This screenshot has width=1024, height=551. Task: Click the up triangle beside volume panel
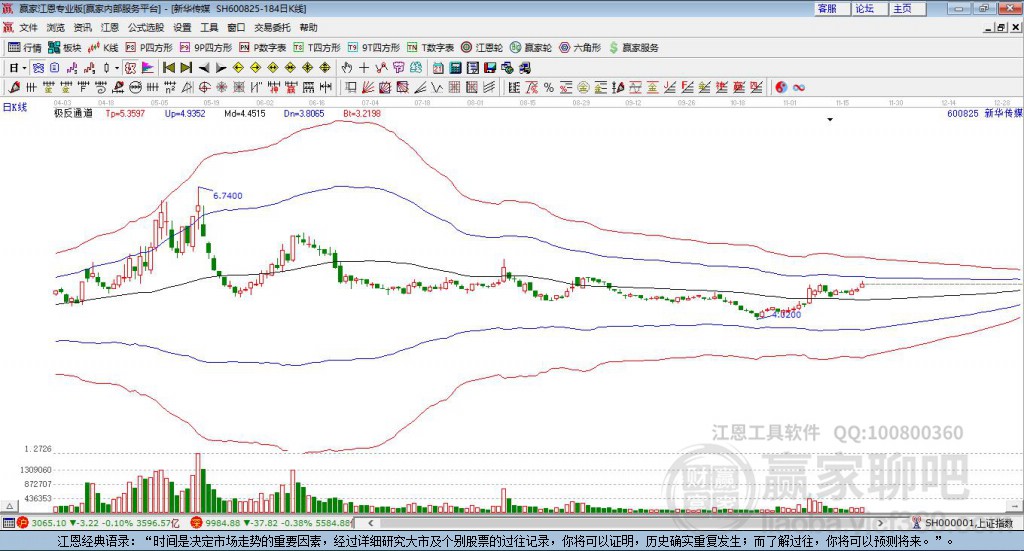click(9, 506)
